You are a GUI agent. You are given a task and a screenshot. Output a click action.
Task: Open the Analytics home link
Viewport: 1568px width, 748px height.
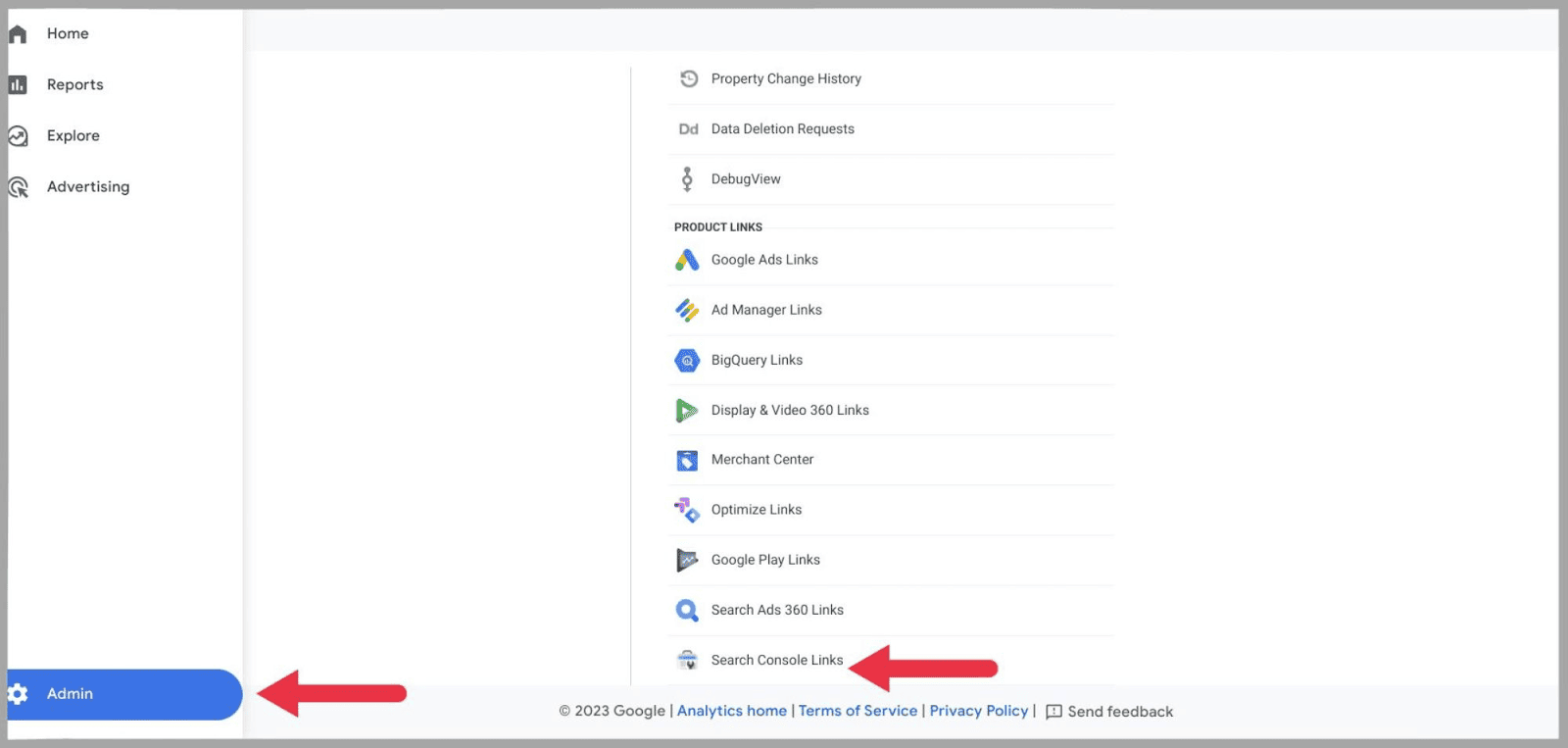(731, 711)
